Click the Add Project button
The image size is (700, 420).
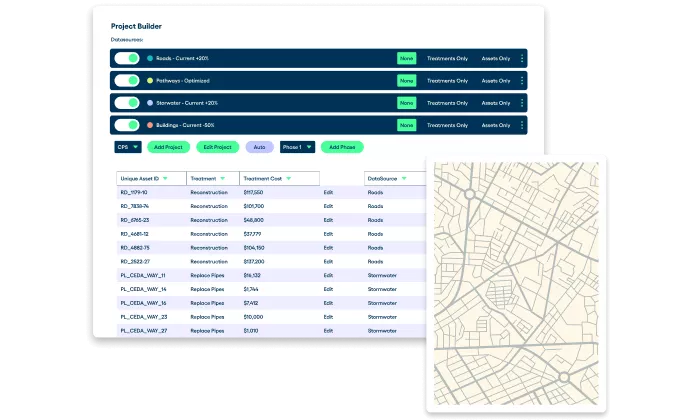(x=168, y=147)
